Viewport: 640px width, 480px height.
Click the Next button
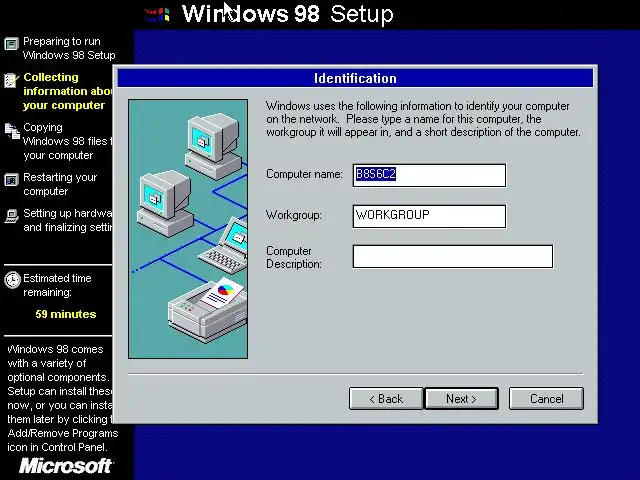[x=462, y=398]
